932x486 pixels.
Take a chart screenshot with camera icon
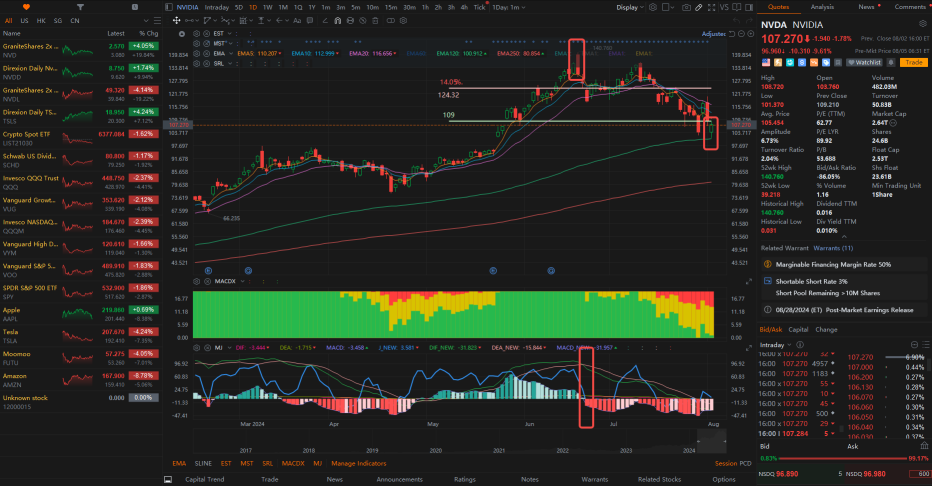click(x=686, y=7)
